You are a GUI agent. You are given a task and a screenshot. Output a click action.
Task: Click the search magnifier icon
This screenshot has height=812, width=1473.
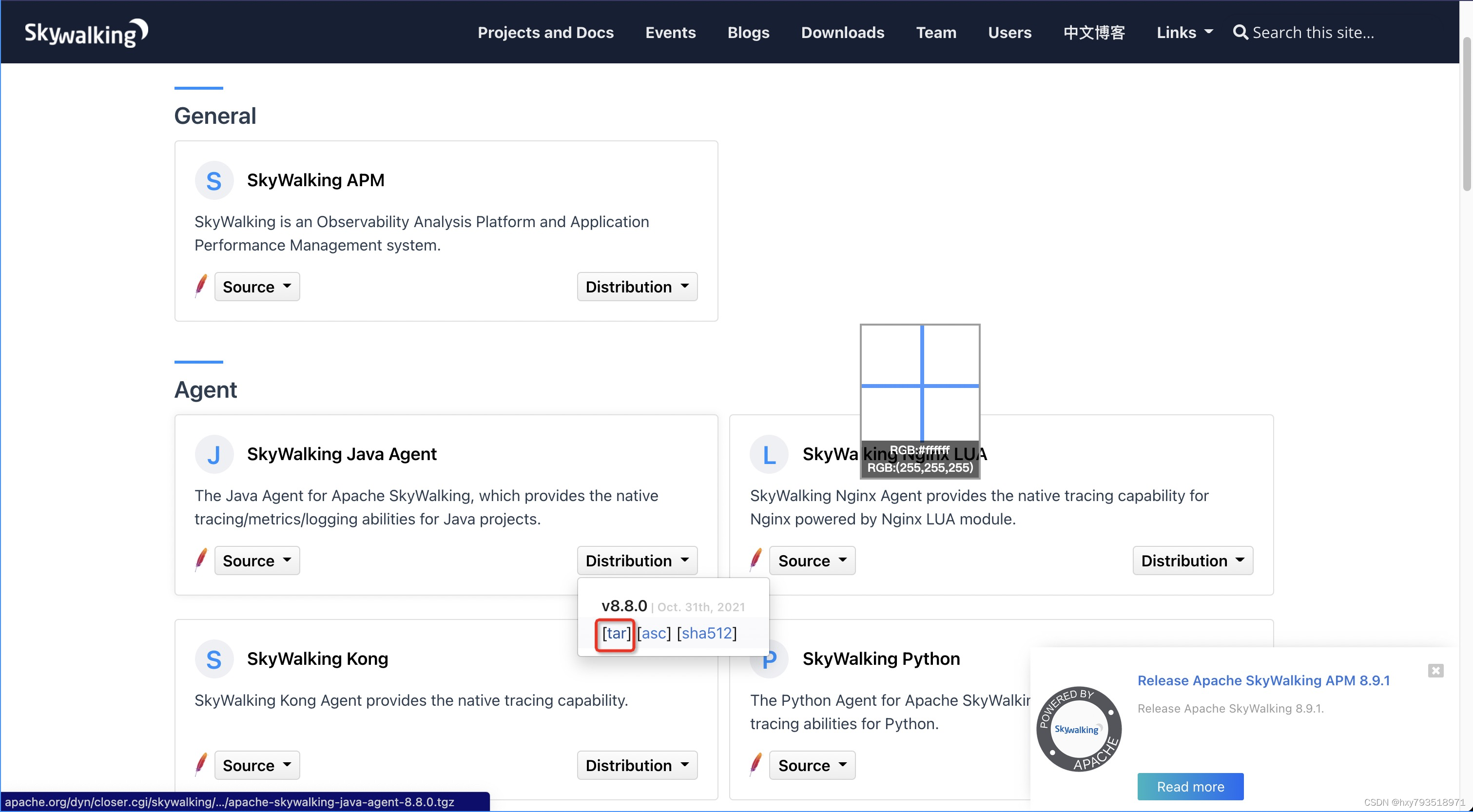tap(1240, 32)
